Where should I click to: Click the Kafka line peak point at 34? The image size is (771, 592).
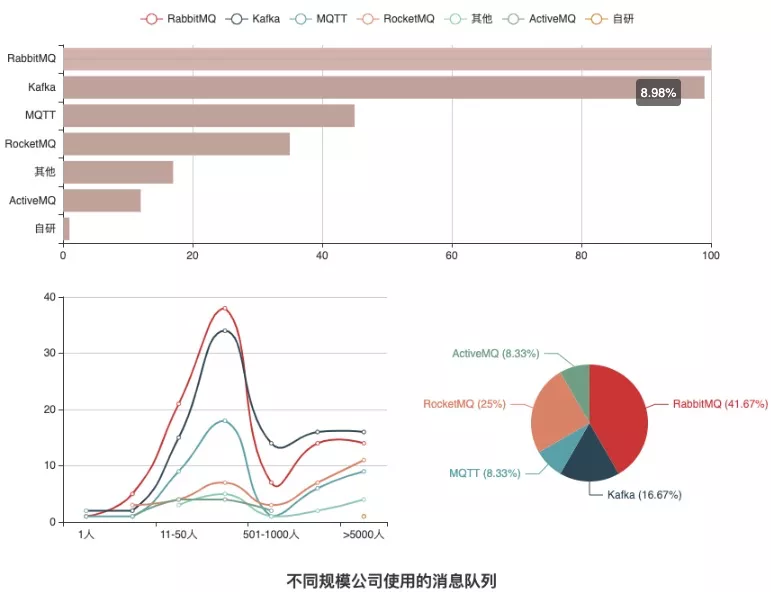click(225, 330)
